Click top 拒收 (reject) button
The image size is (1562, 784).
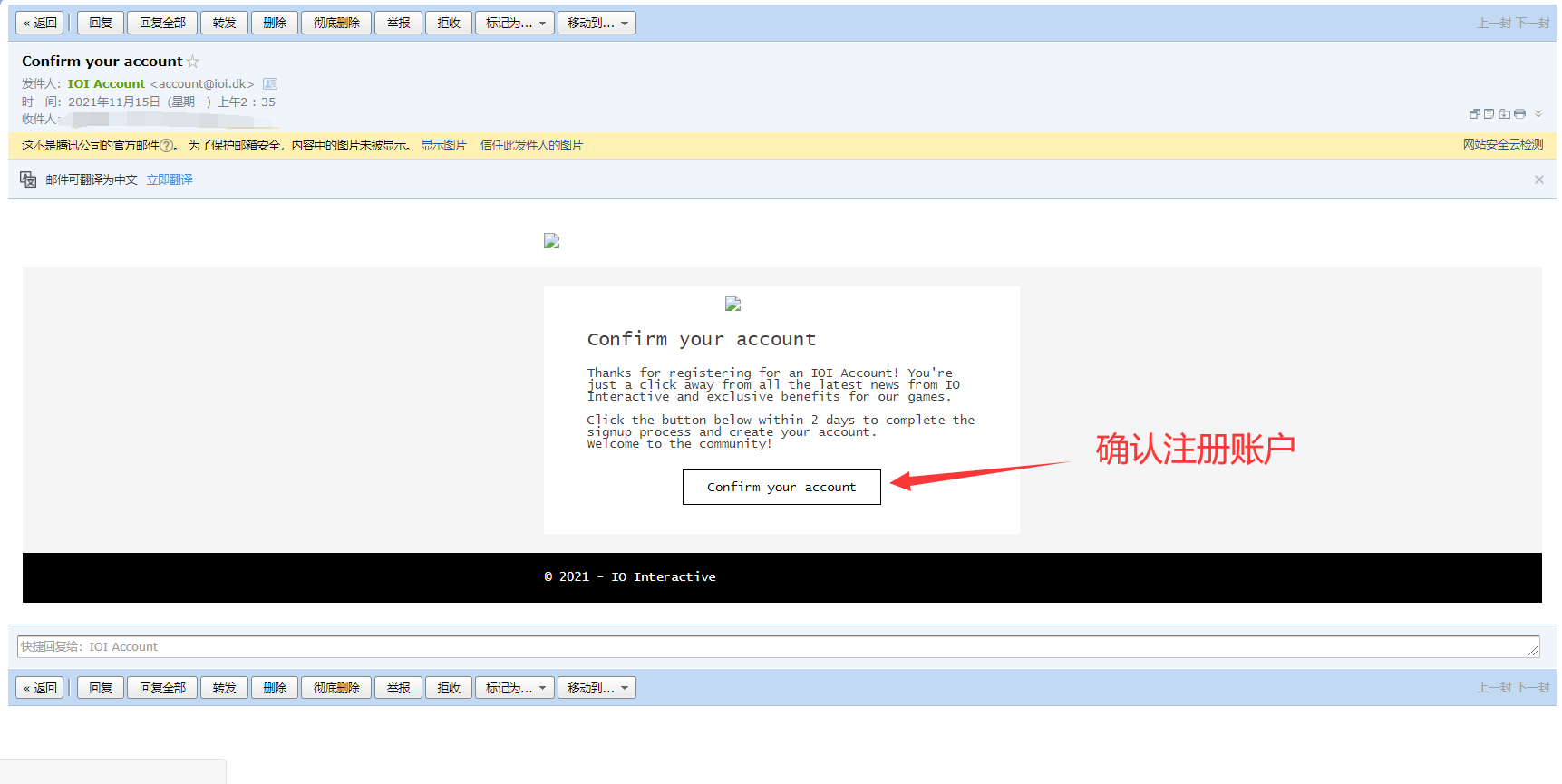[449, 23]
